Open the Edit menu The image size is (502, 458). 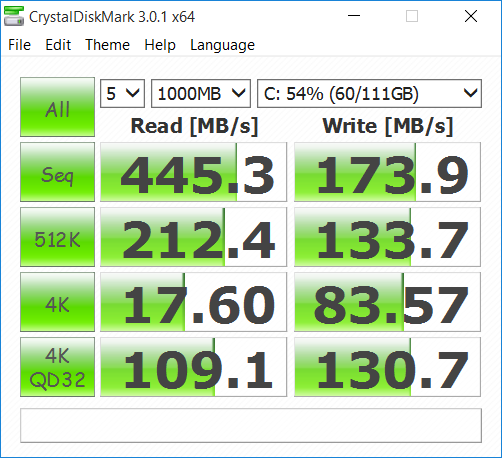coord(58,45)
